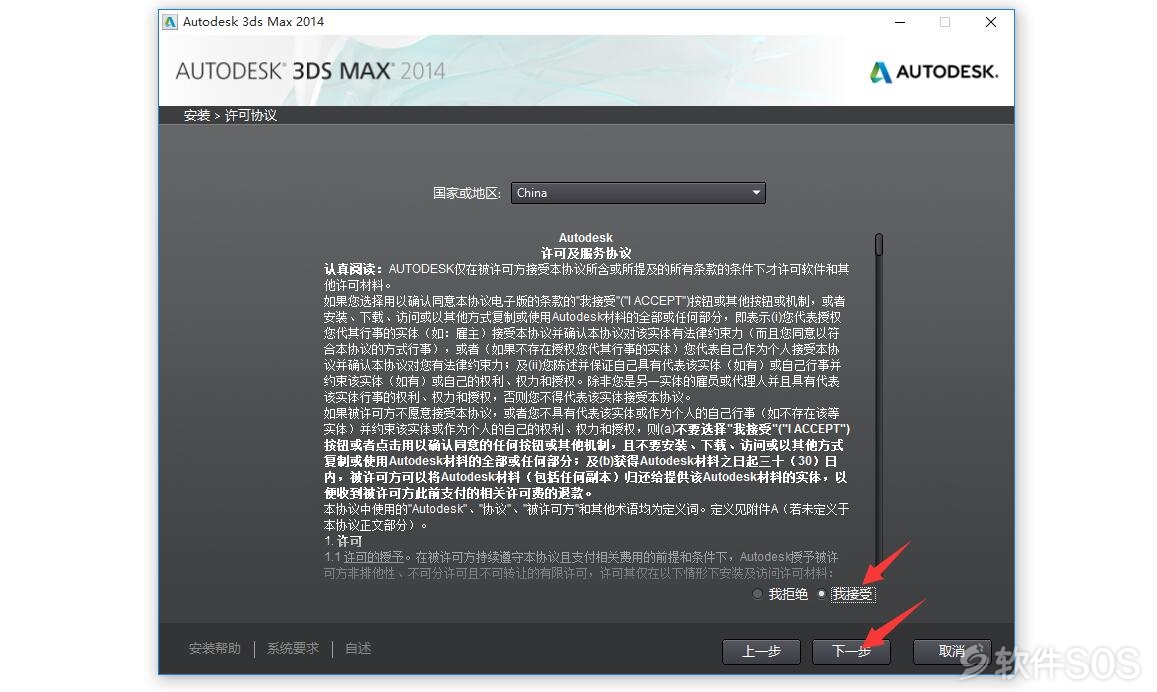Image resolution: width=1157 pixels, height=692 pixels.
Task: Minimize the Autodesk 3ds Max 2014 window
Action: click(x=899, y=22)
